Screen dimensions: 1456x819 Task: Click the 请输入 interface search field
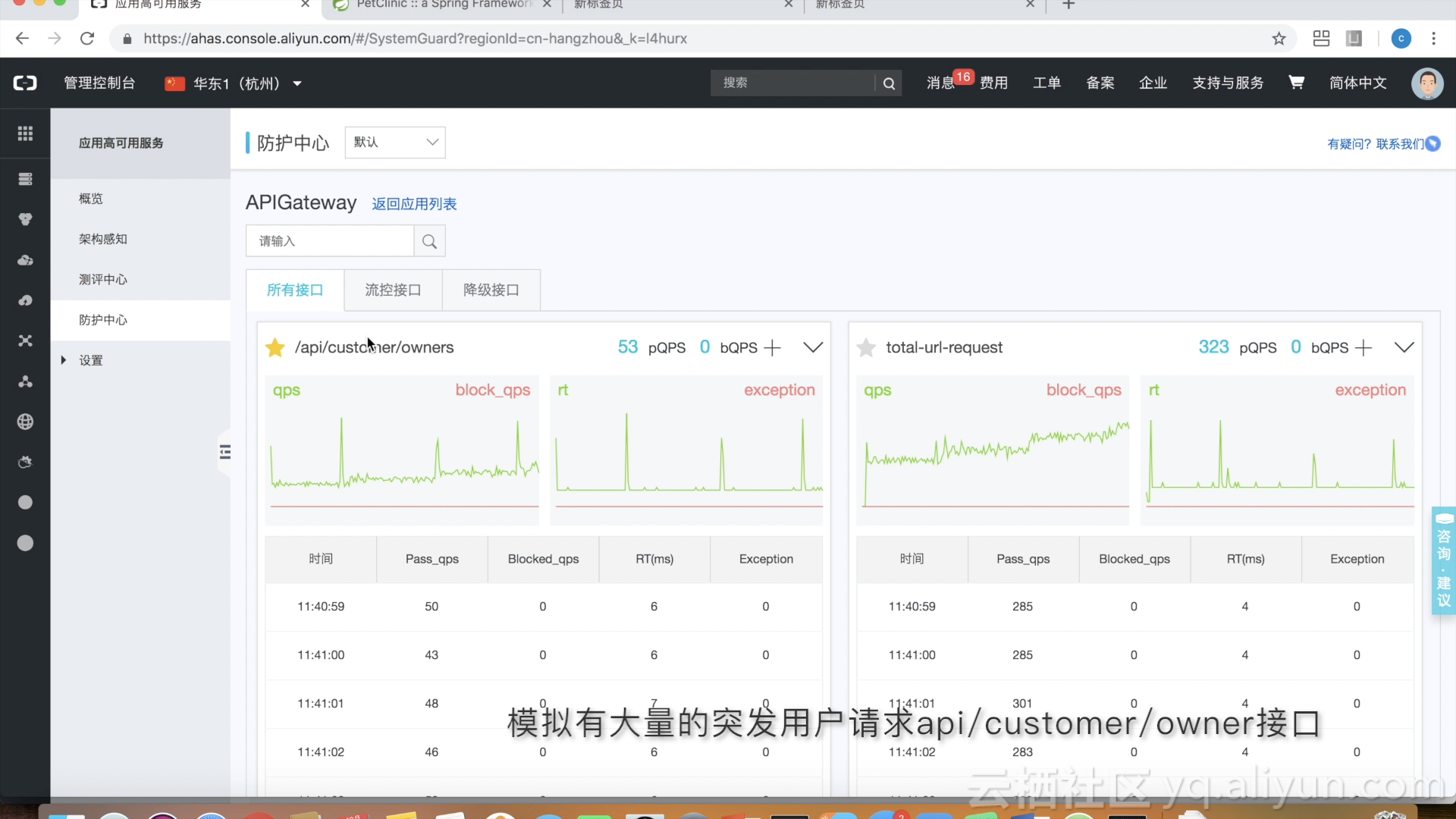330,241
